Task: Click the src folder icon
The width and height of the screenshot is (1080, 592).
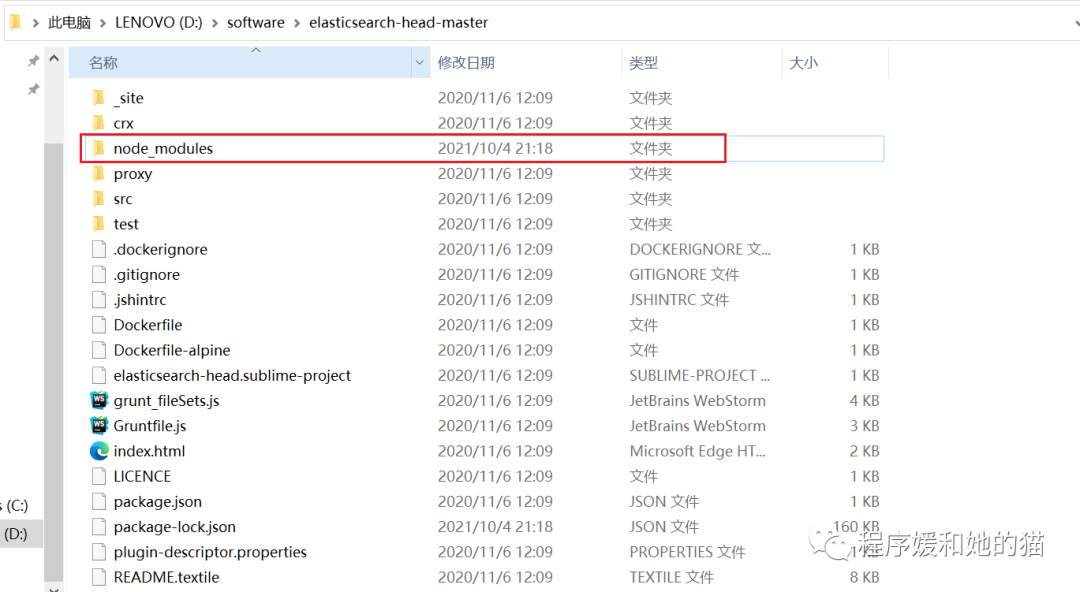Action: pyautogui.click(x=99, y=199)
